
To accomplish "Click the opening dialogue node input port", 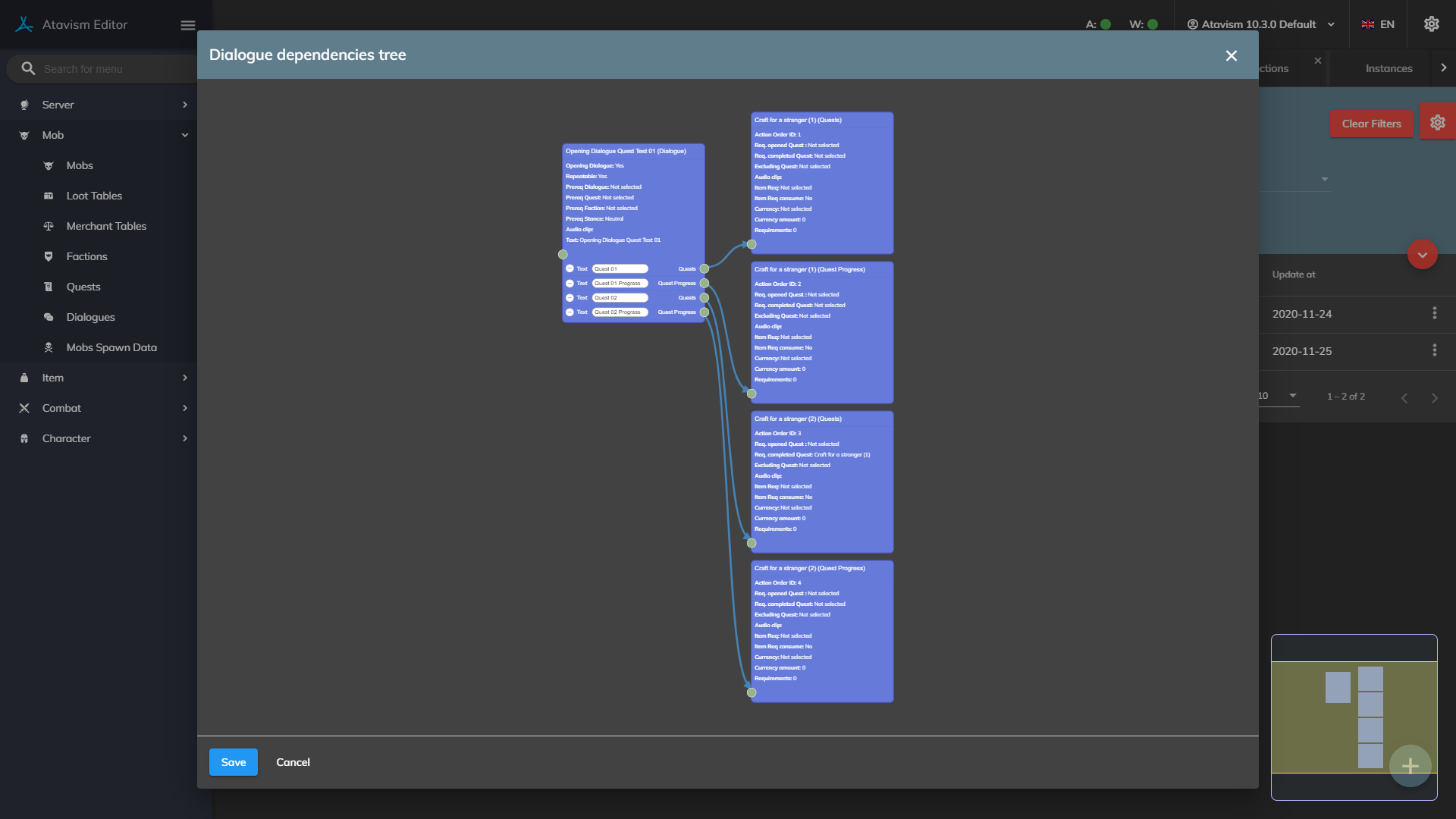I will tap(563, 255).
